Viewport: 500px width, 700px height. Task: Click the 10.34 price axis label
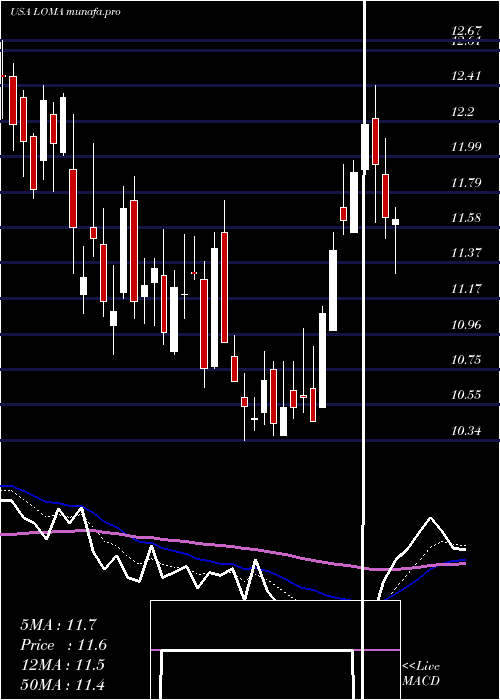(x=466, y=431)
